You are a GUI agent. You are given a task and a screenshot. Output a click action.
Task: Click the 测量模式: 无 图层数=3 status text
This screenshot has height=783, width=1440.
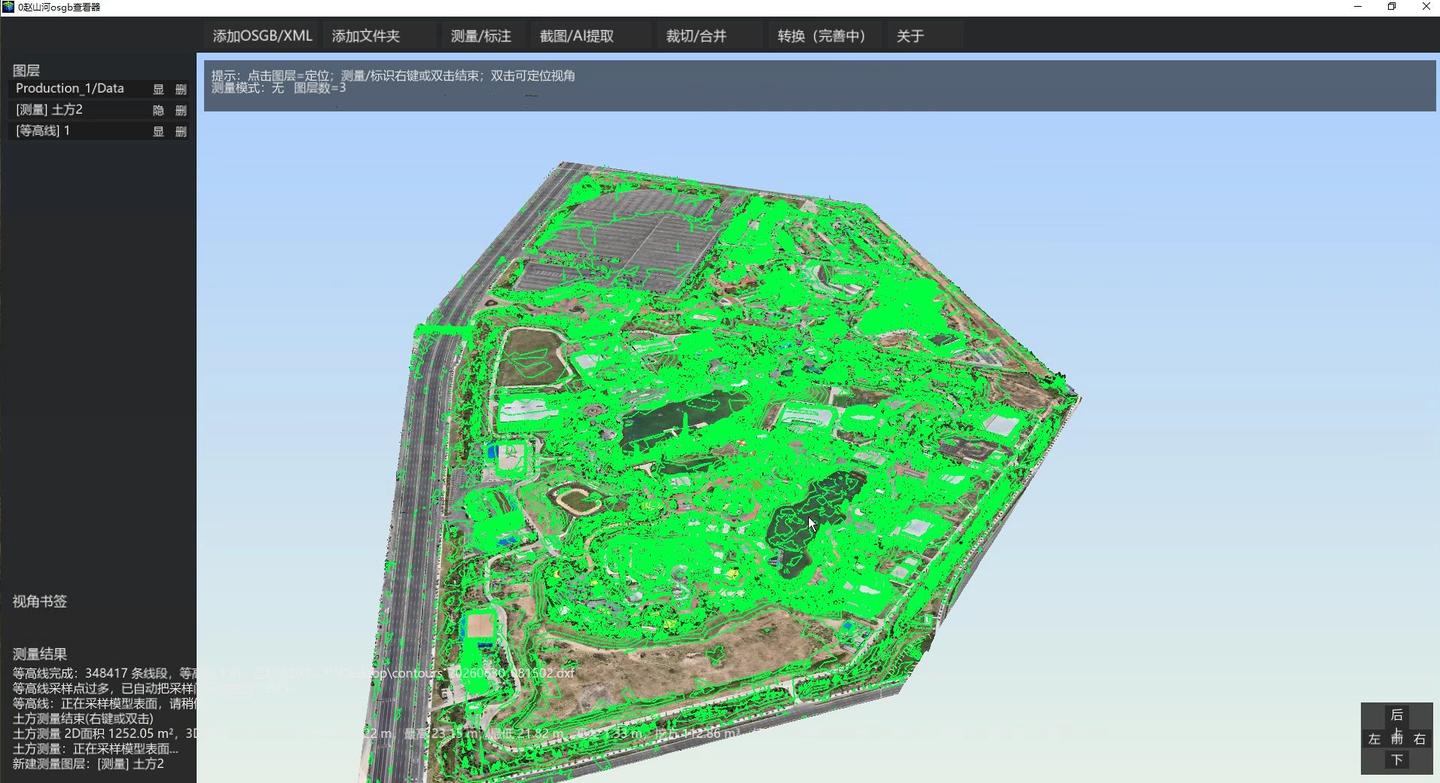pyautogui.click(x=279, y=88)
